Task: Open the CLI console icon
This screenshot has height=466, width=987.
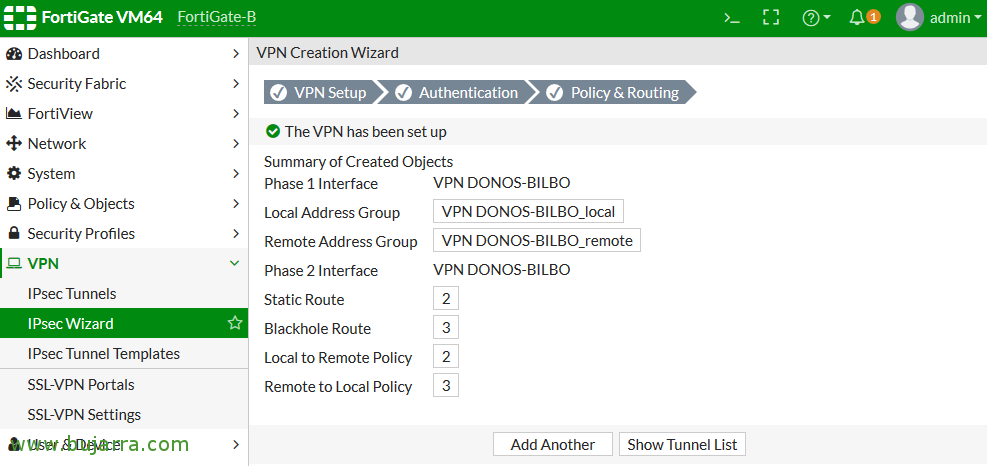Action: click(x=732, y=18)
